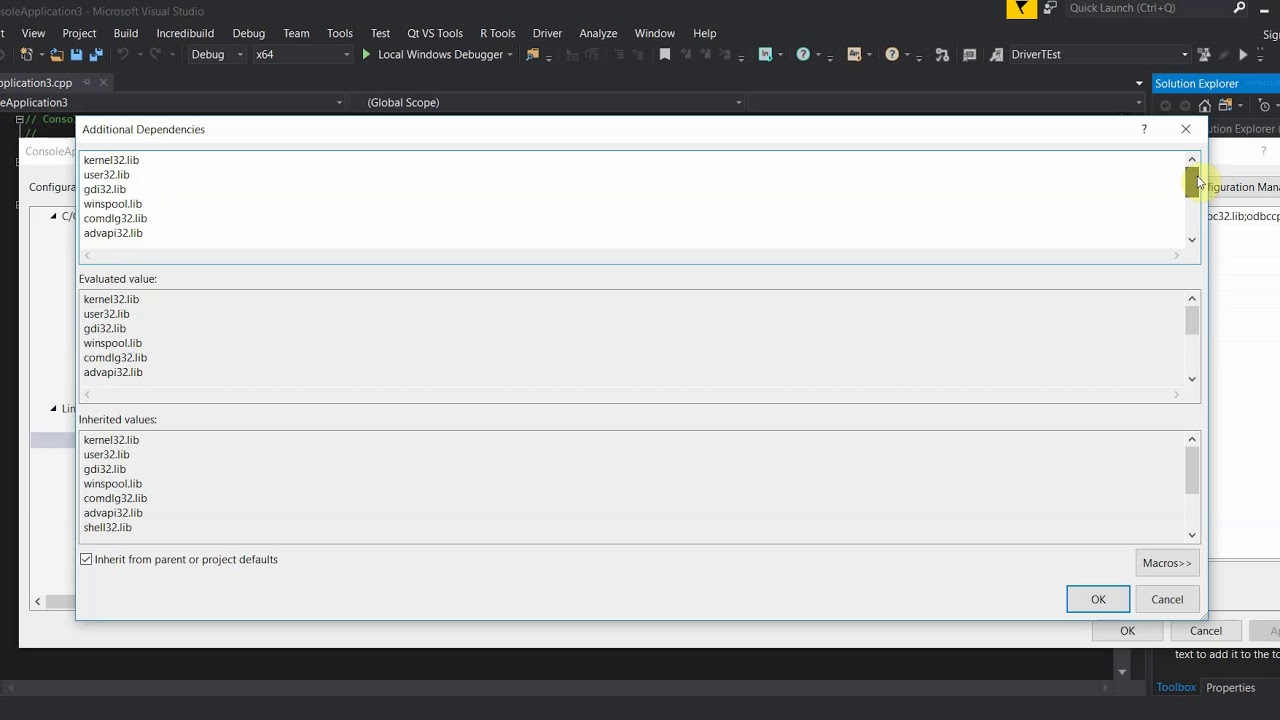
Task: Open the Debug configuration dropdown
Action: 217,55
